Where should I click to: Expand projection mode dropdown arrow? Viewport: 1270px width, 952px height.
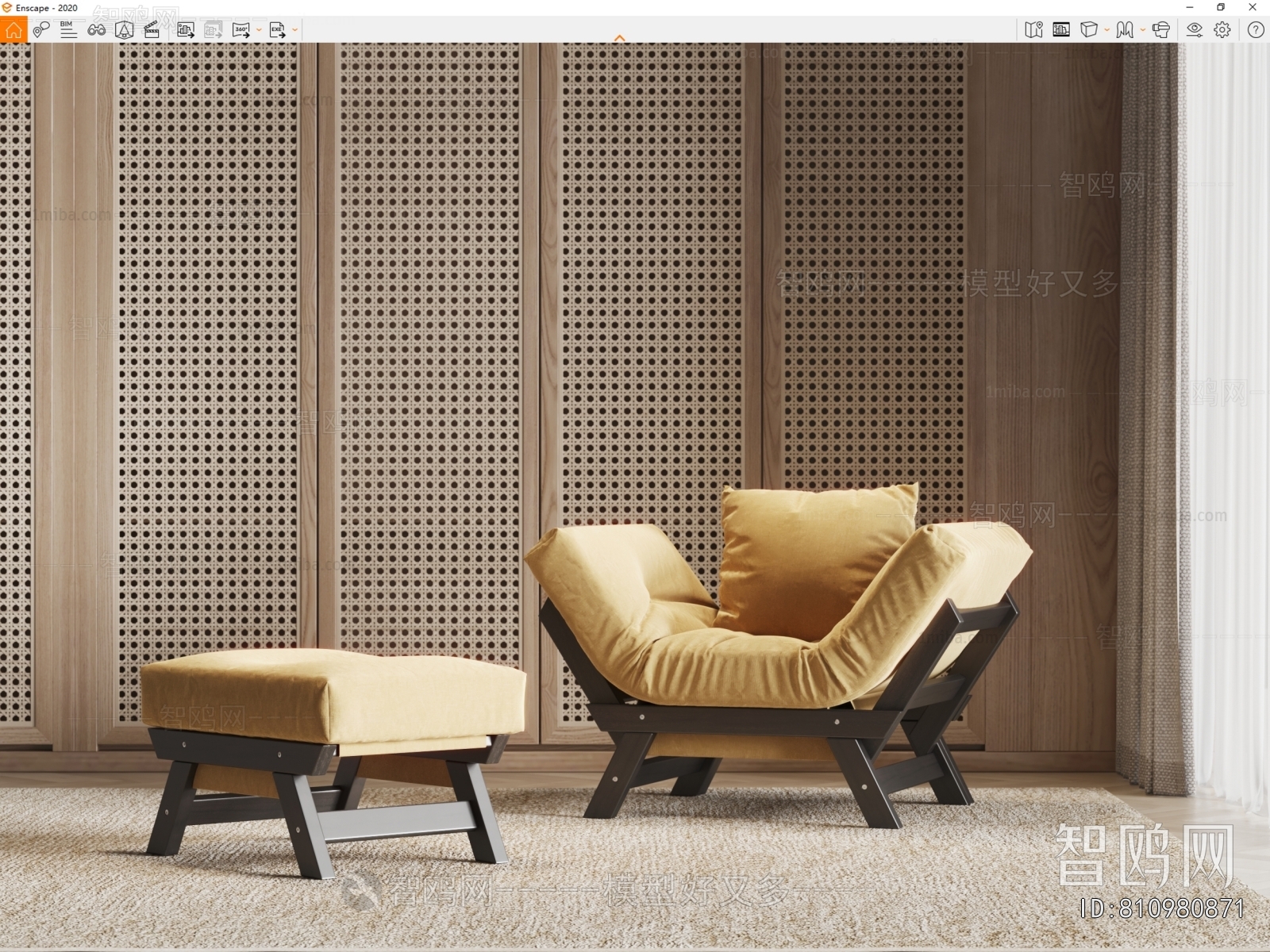(1106, 30)
